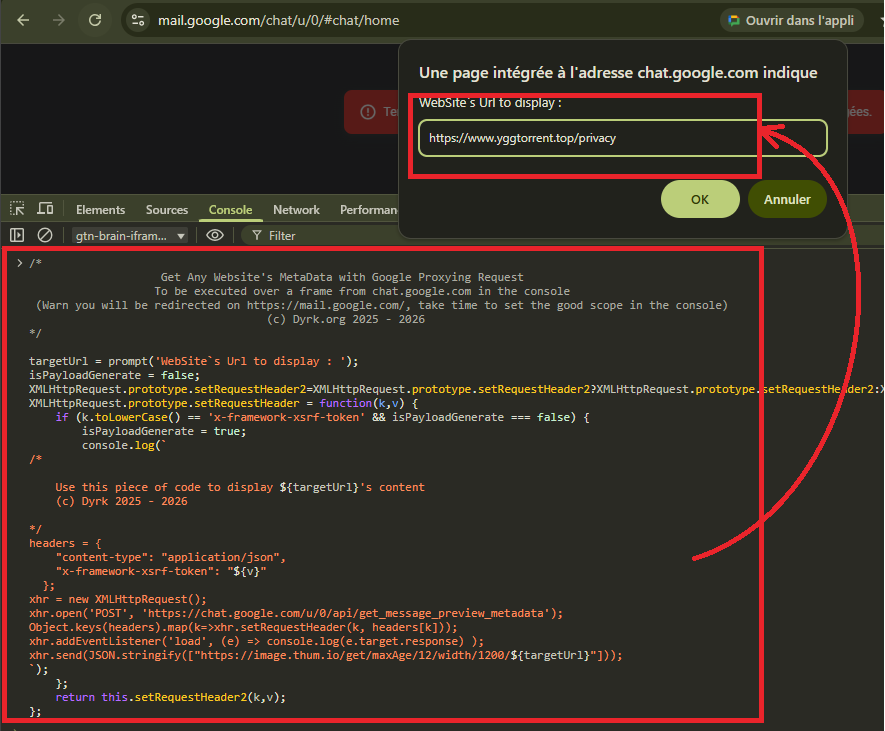The image size is (885, 731).
Task: Click the xhr.addEventListener('load' line
Action: (256, 641)
